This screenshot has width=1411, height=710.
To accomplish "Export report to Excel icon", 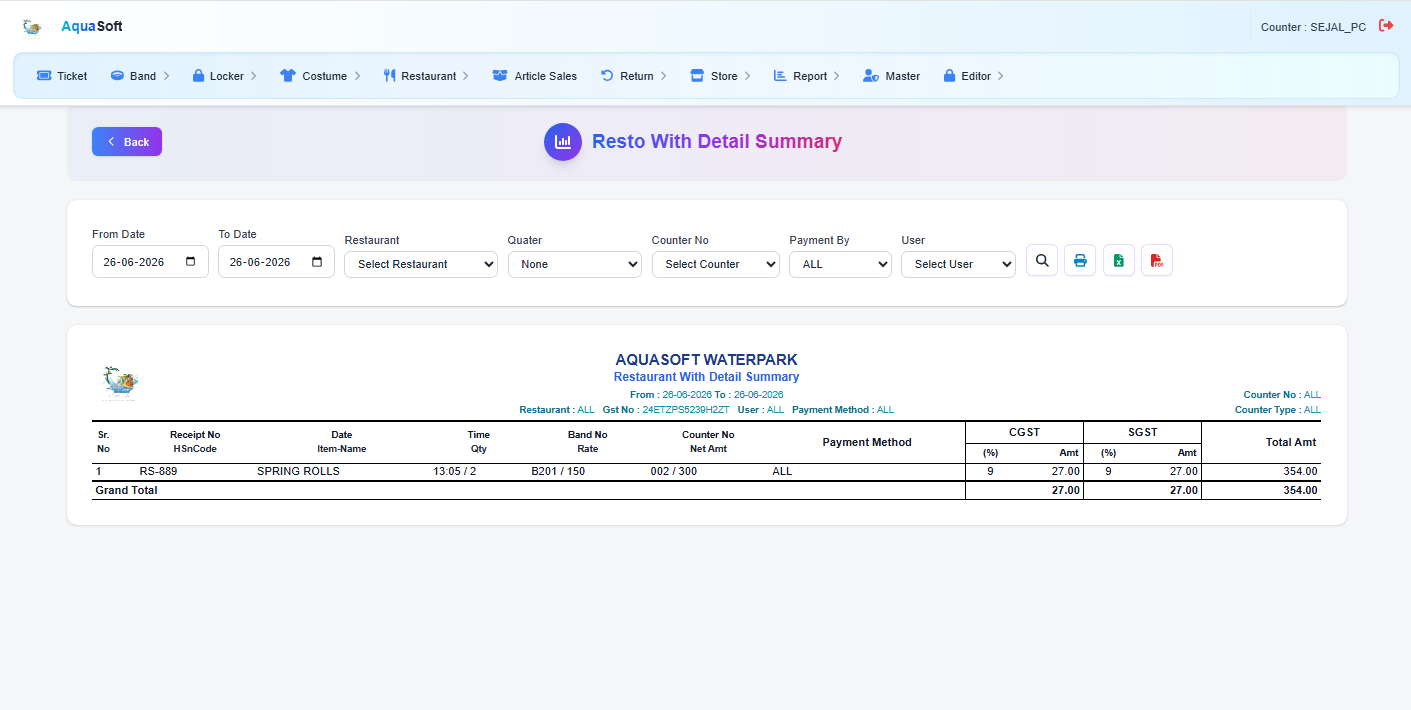I will point(1119,261).
